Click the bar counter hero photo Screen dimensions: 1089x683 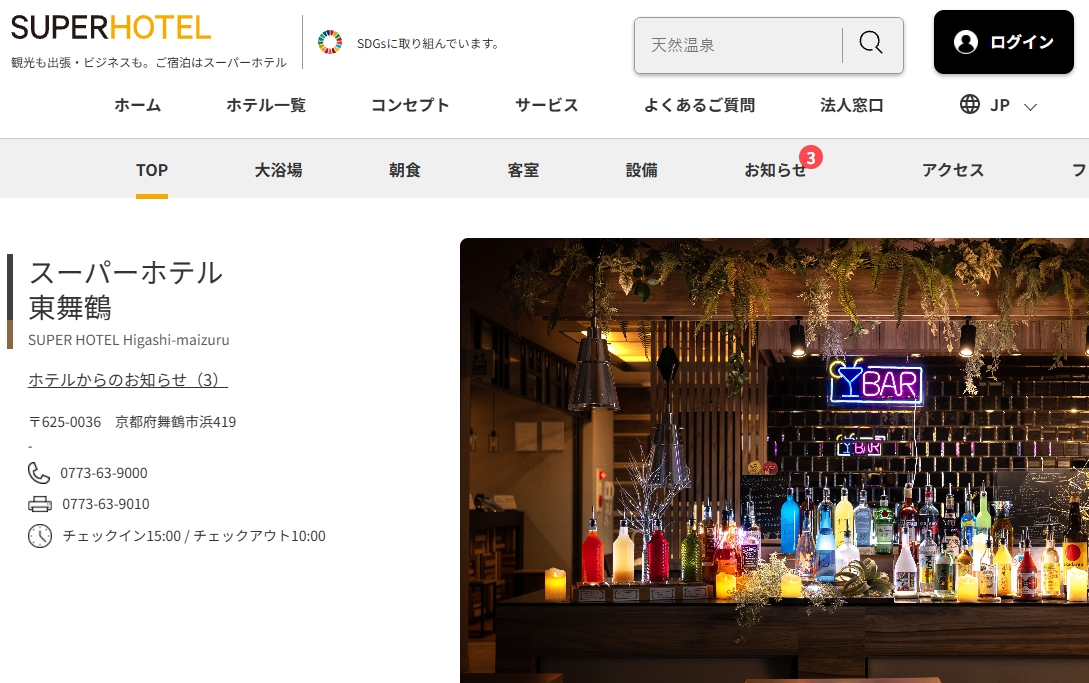[x=774, y=460]
